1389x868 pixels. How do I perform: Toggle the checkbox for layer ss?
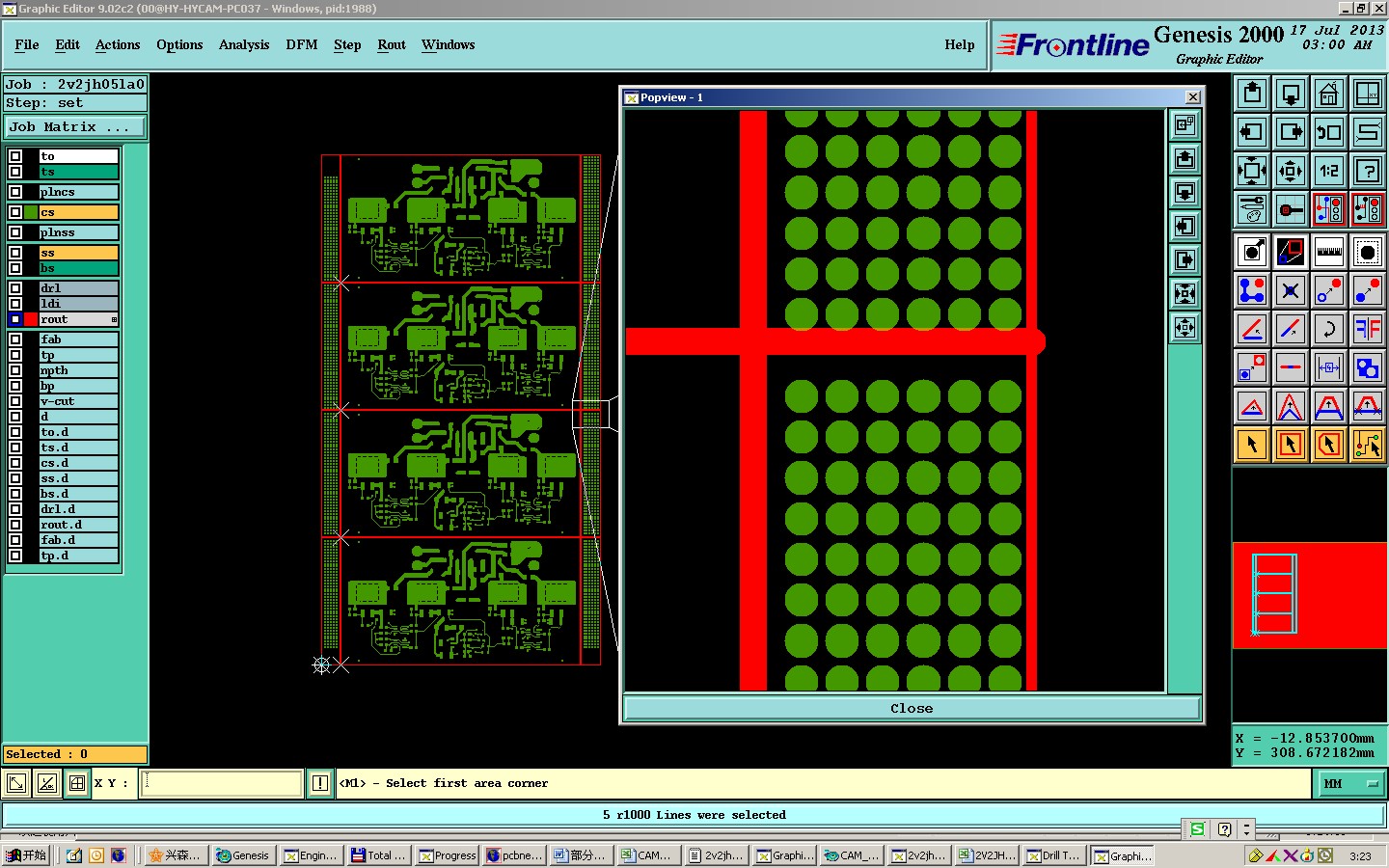coord(15,253)
